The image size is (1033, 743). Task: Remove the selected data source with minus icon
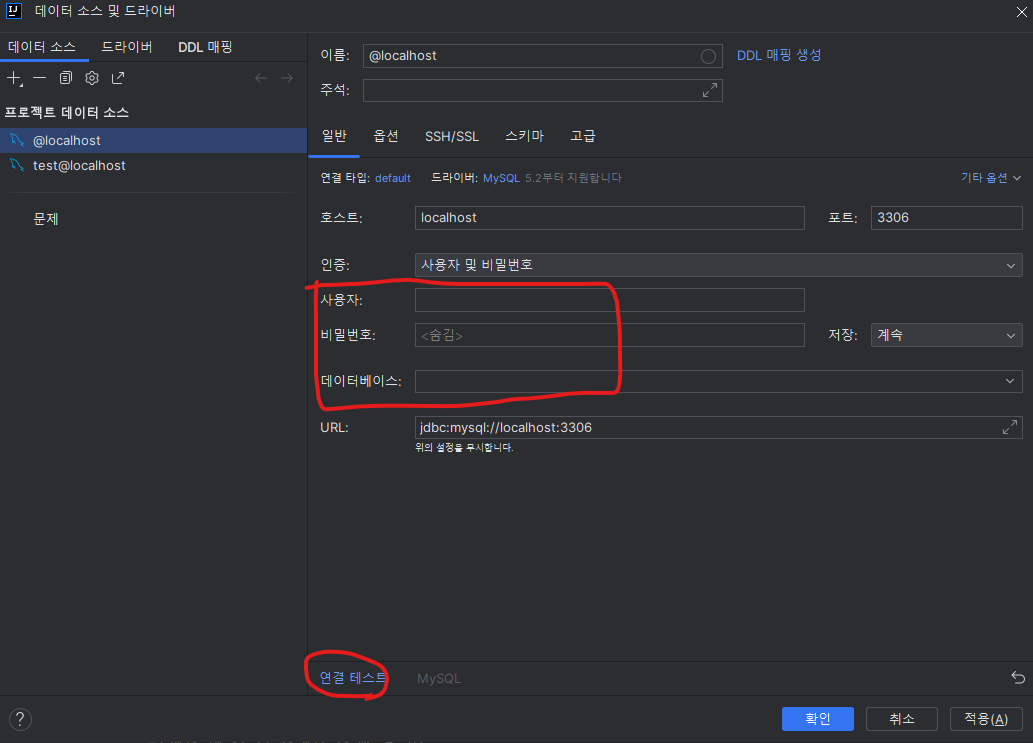40,78
